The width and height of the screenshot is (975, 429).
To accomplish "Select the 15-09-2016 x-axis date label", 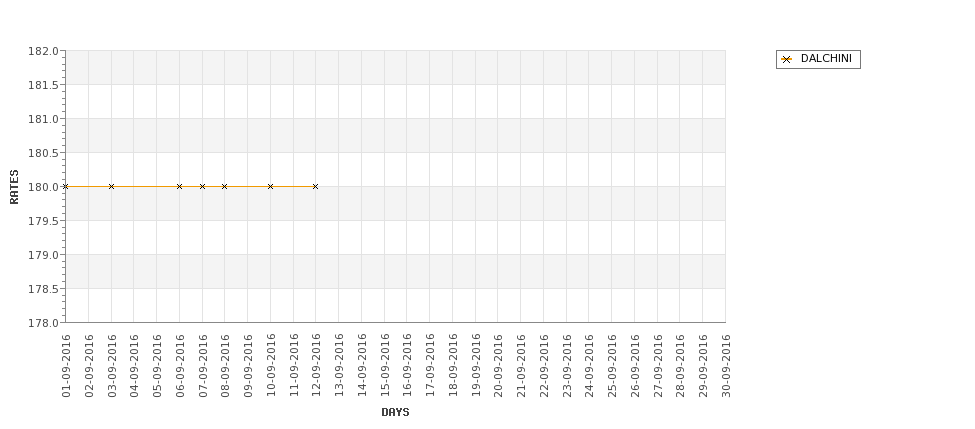I will tap(384, 366).
